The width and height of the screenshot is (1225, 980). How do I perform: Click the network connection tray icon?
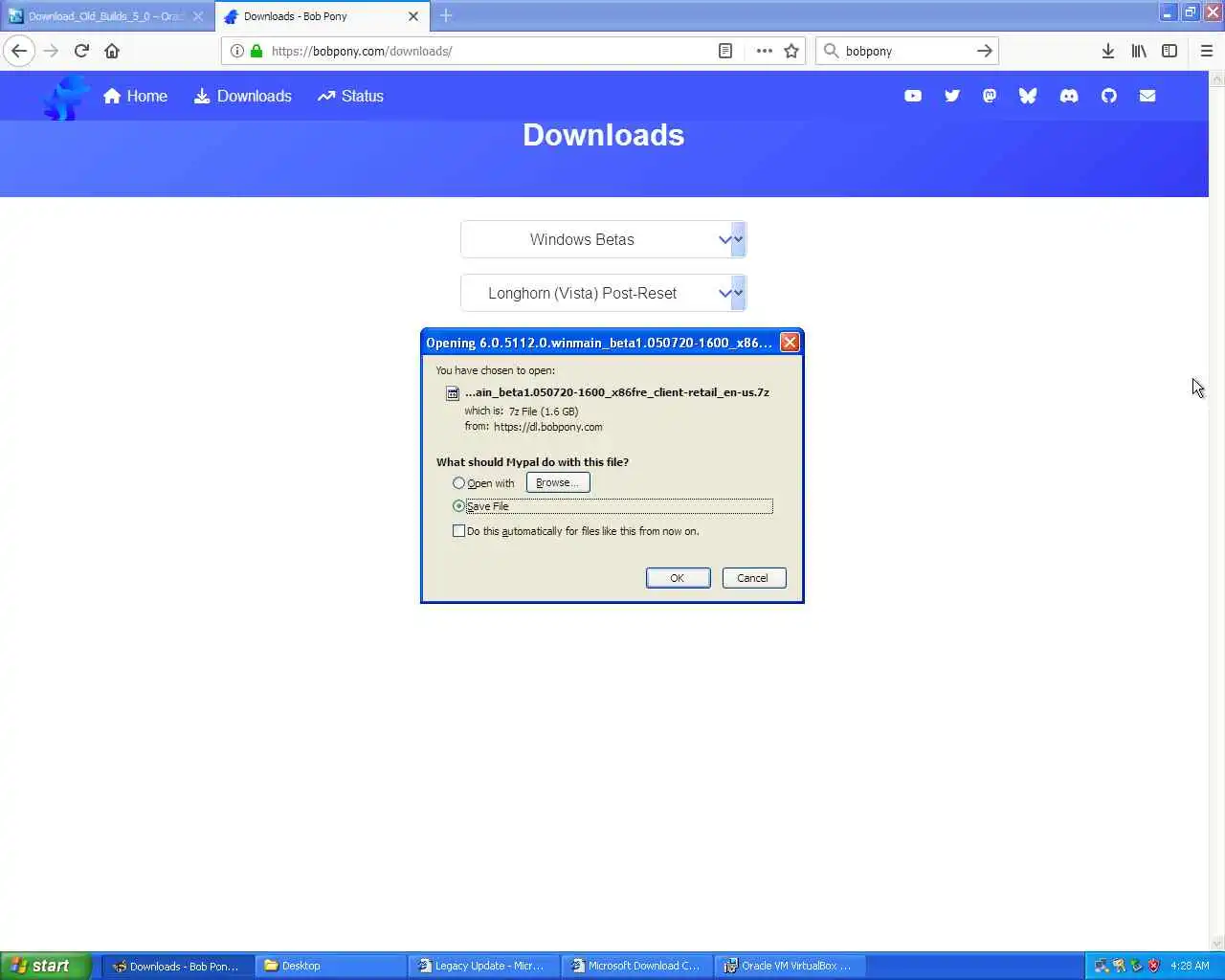(1102, 966)
